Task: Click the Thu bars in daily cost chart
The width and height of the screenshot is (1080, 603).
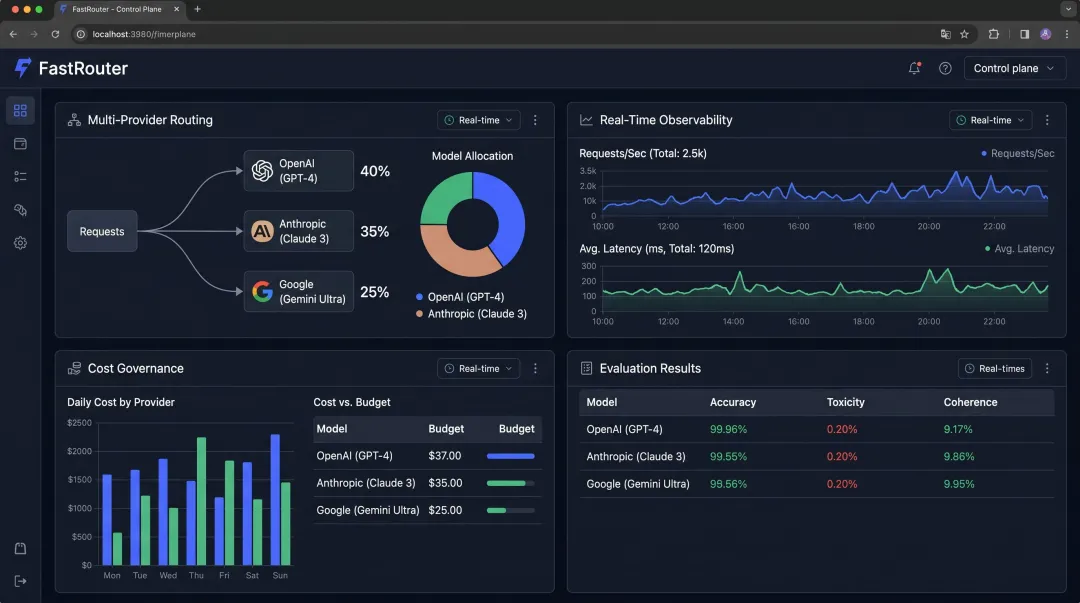Action: coord(196,501)
